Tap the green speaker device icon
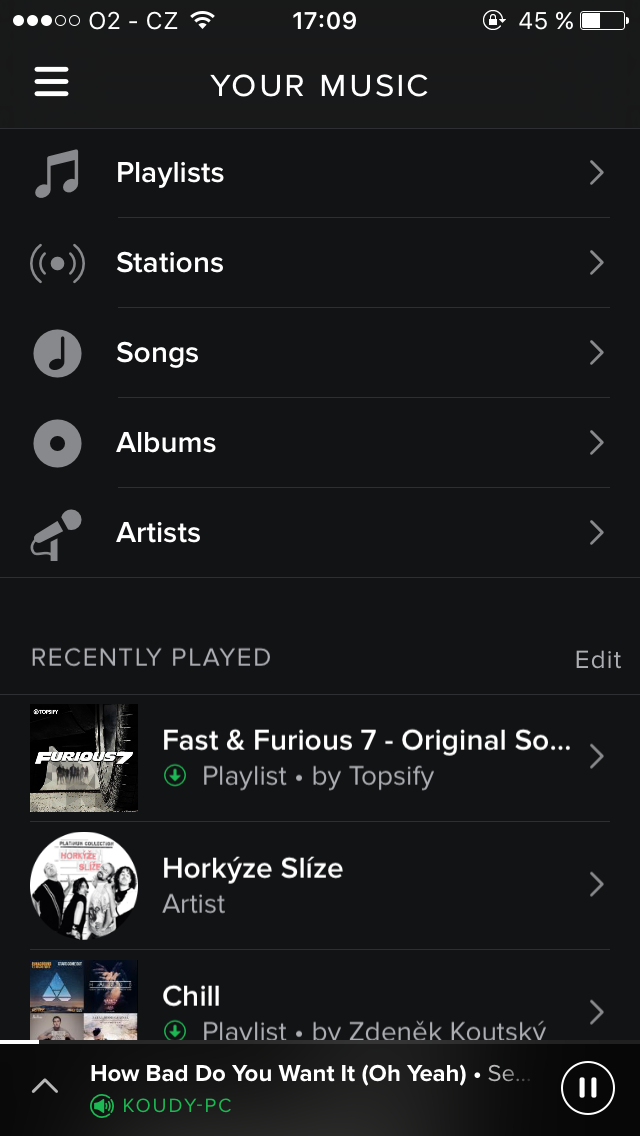This screenshot has width=640, height=1136. click(102, 1106)
